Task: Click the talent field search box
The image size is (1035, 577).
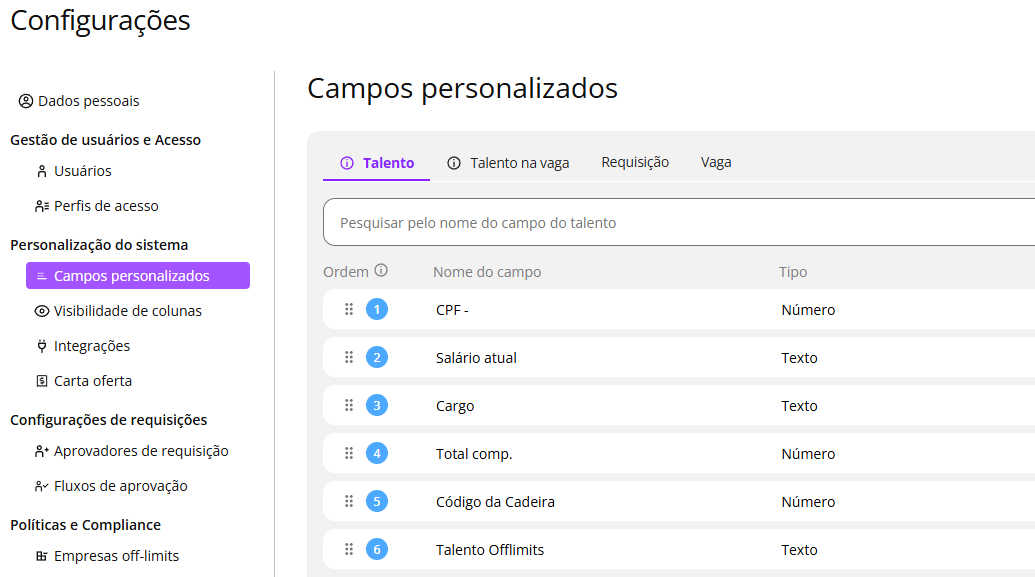Action: pos(680,223)
